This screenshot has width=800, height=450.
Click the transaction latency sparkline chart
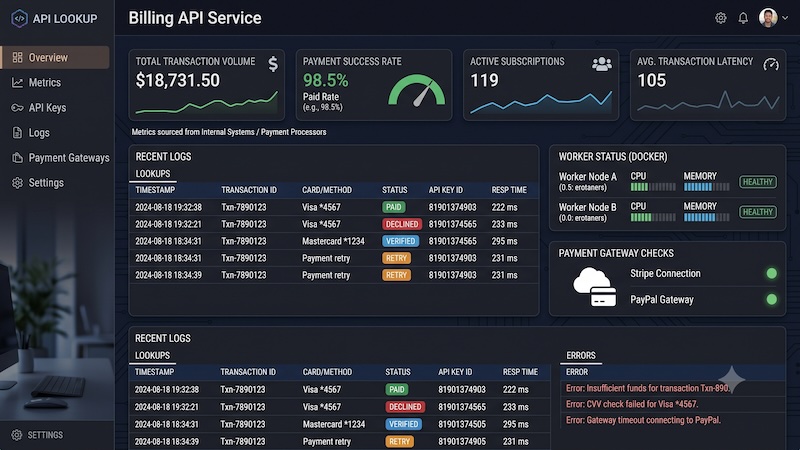point(708,101)
